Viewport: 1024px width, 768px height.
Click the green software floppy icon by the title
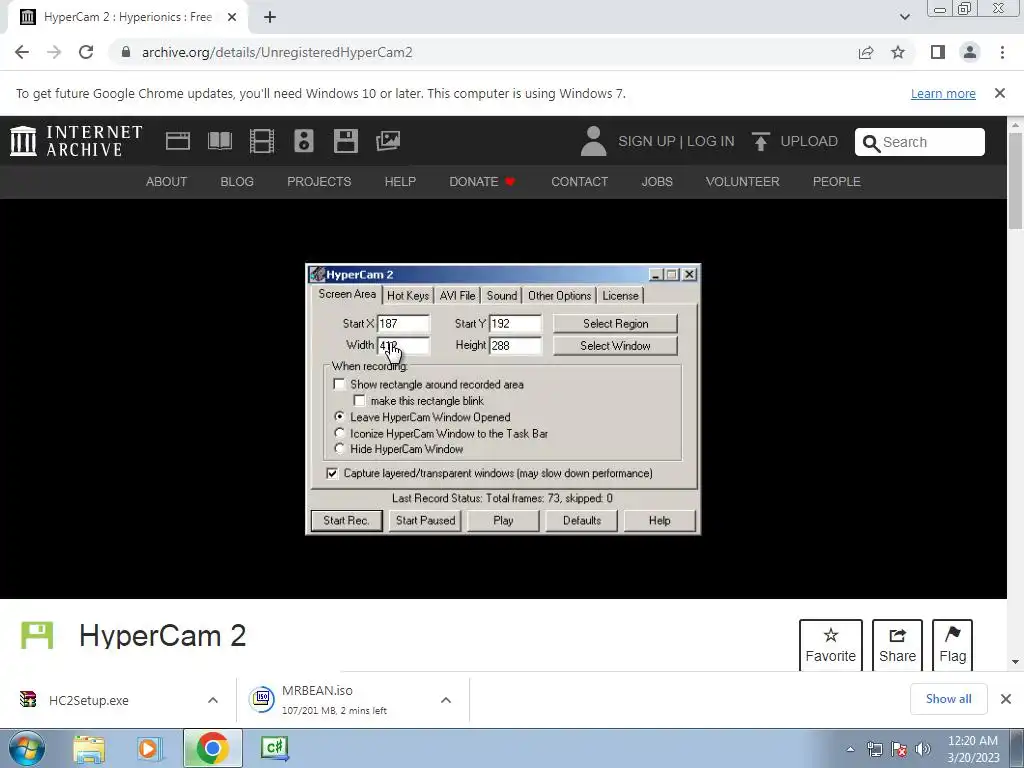[x=37, y=635]
